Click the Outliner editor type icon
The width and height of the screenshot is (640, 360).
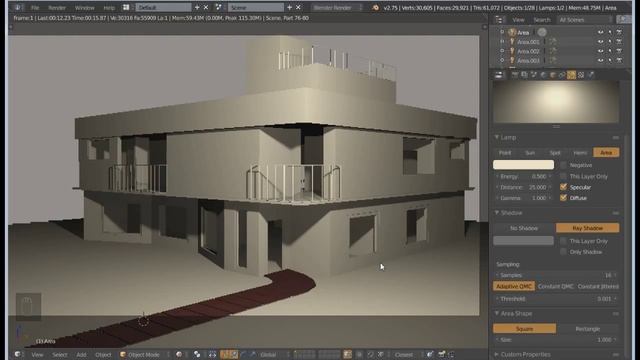tap(499, 20)
